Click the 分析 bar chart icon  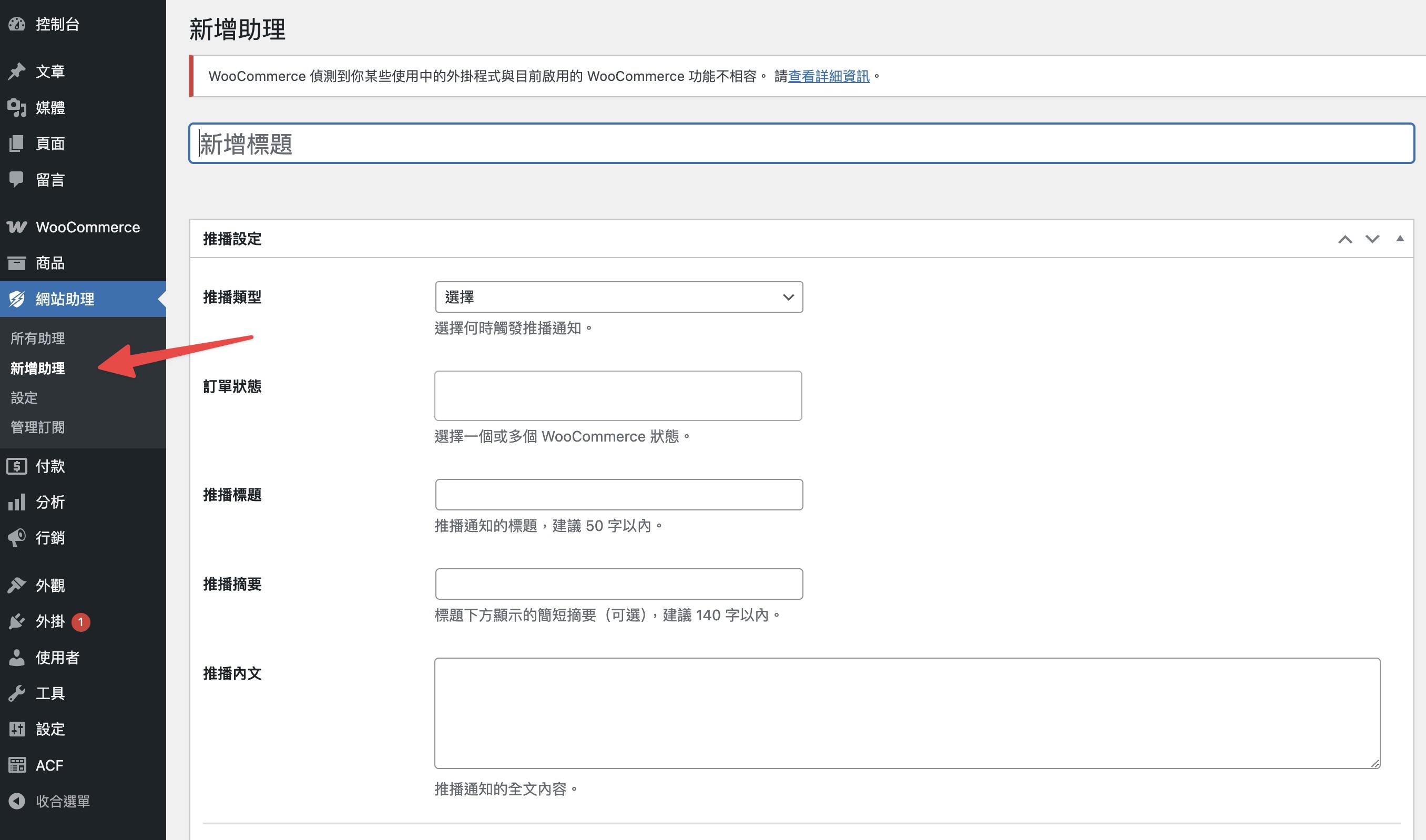tap(17, 501)
